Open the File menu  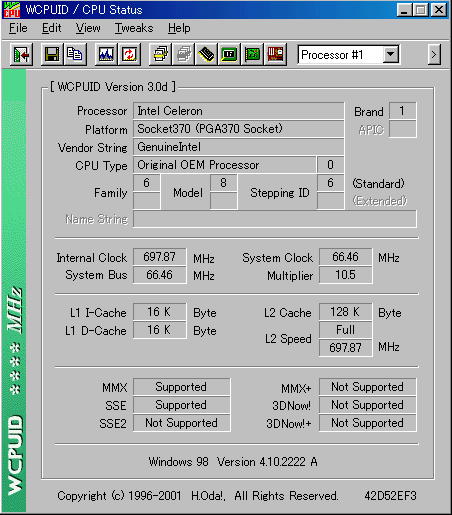pos(18,28)
